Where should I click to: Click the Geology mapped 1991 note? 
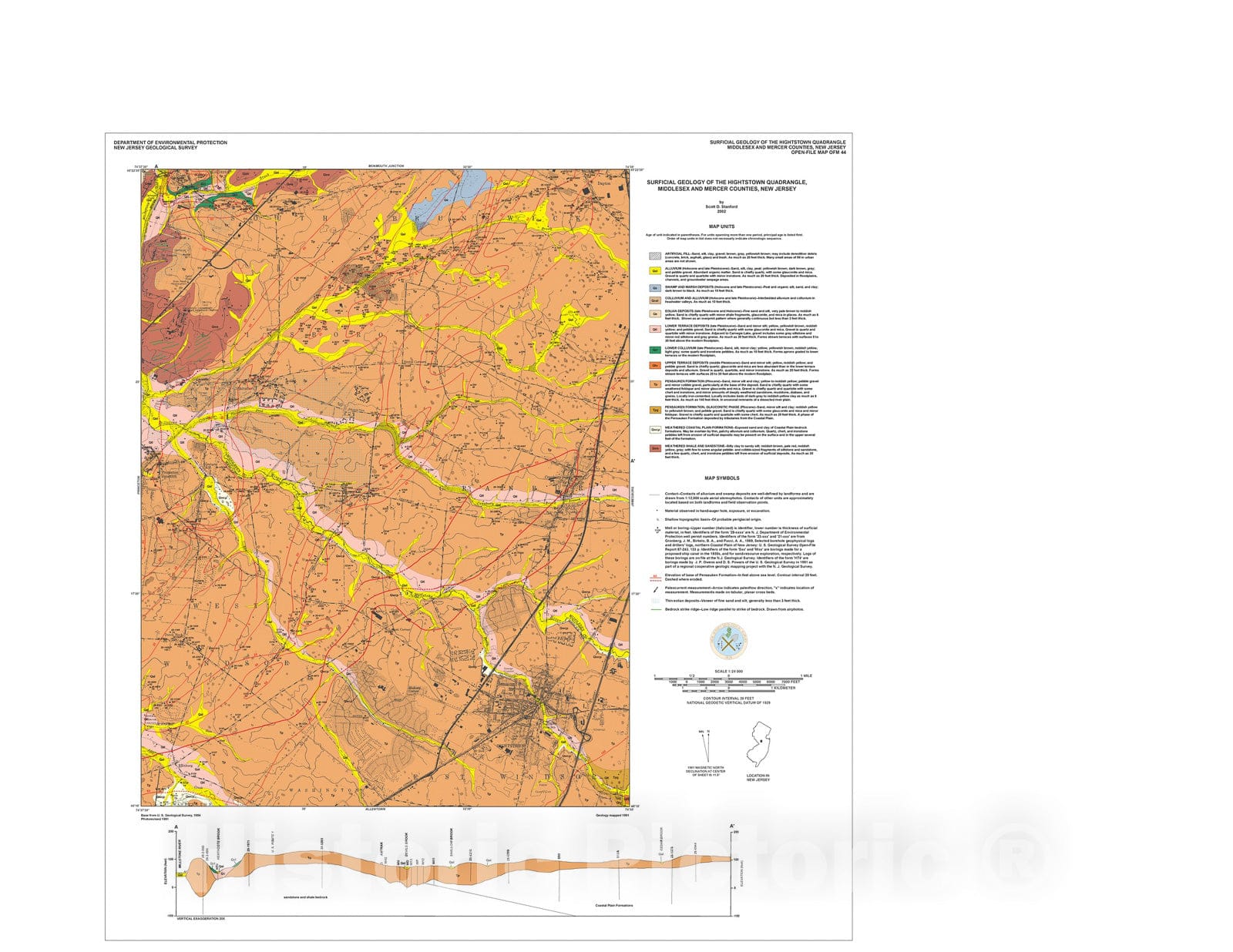pos(613,815)
